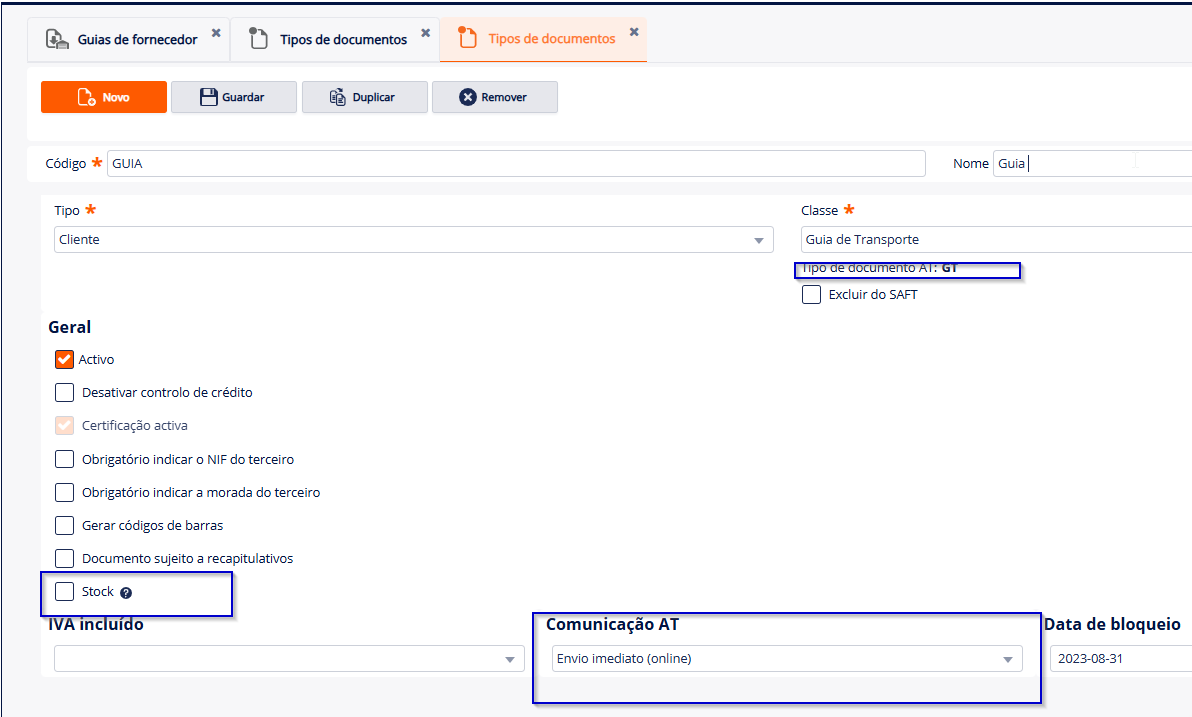Enable the Stock checkbox
Screen dimensions: 1192x717
[x=65, y=592]
